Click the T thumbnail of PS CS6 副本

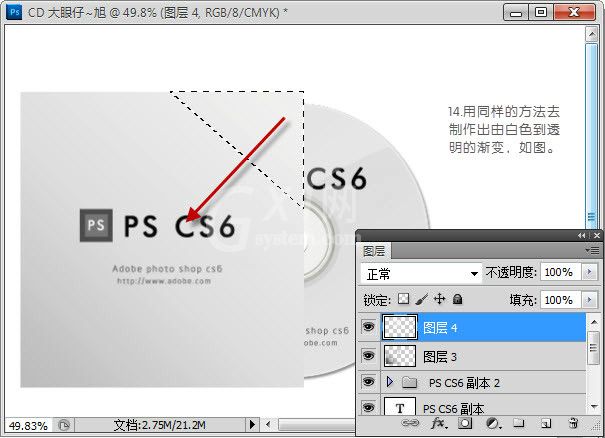(x=400, y=406)
